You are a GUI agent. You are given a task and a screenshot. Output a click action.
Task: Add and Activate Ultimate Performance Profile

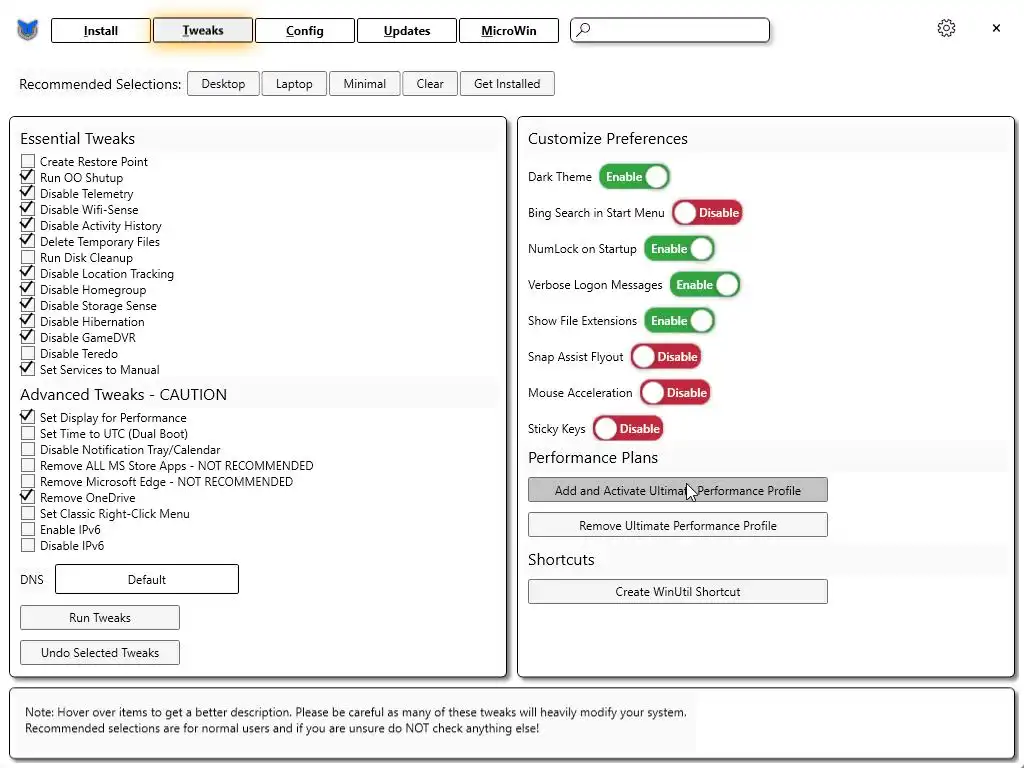(x=678, y=490)
